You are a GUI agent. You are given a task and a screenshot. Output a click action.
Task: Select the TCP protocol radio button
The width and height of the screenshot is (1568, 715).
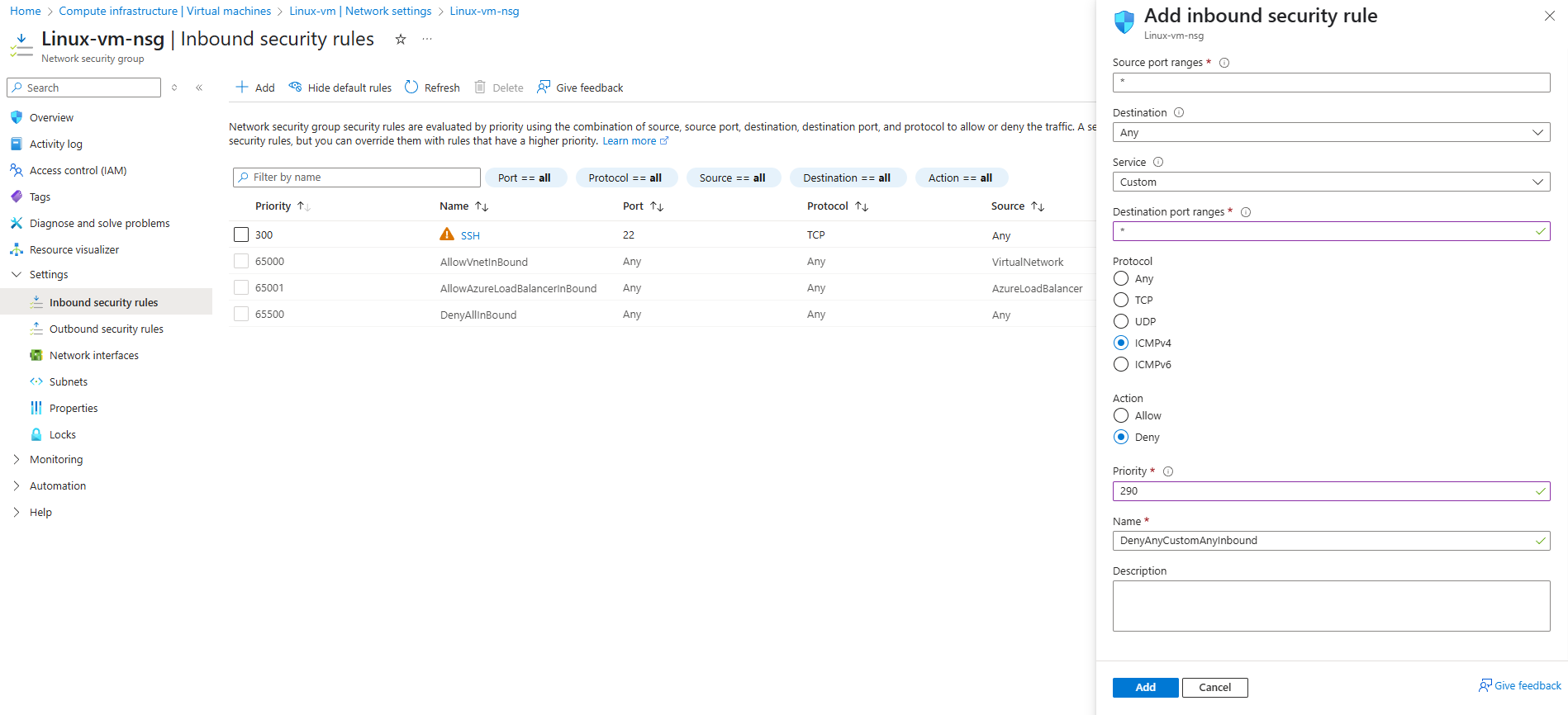[x=1121, y=300]
